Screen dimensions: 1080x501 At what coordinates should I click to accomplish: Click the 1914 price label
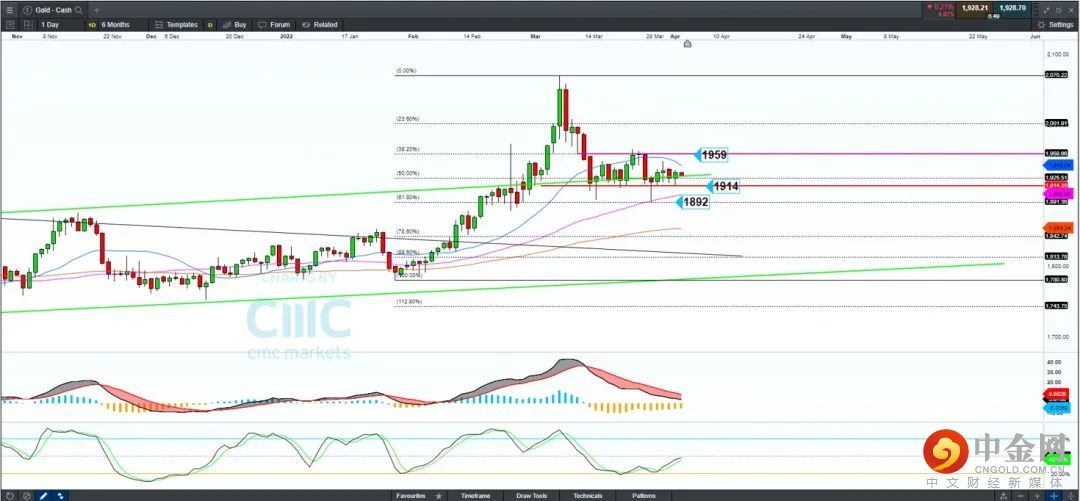click(x=723, y=186)
